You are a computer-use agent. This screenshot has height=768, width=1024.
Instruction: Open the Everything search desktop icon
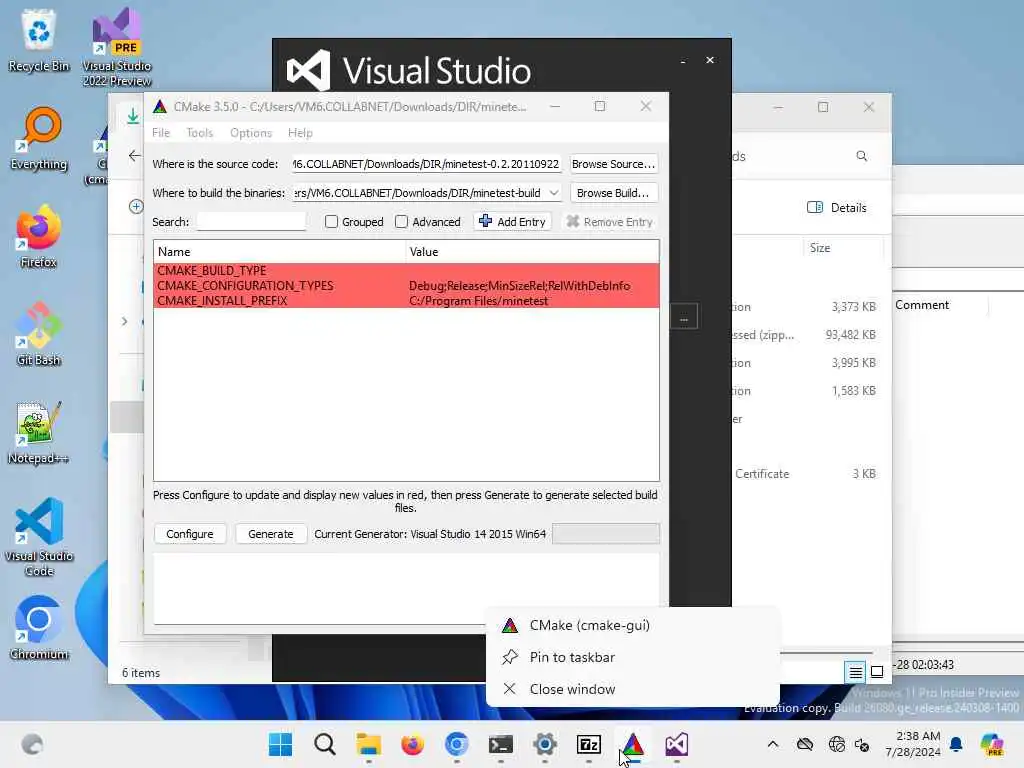coord(39,138)
